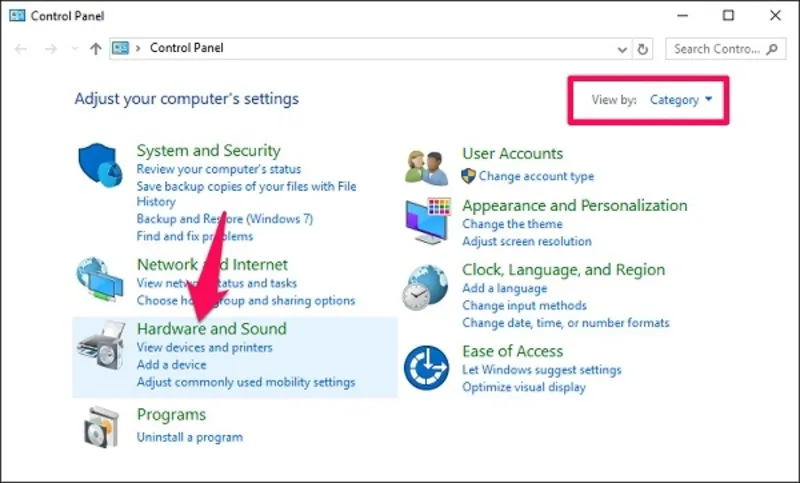Open Change date, time, or number formats
This screenshot has width=800, height=483.
click(x=565, y=323)
